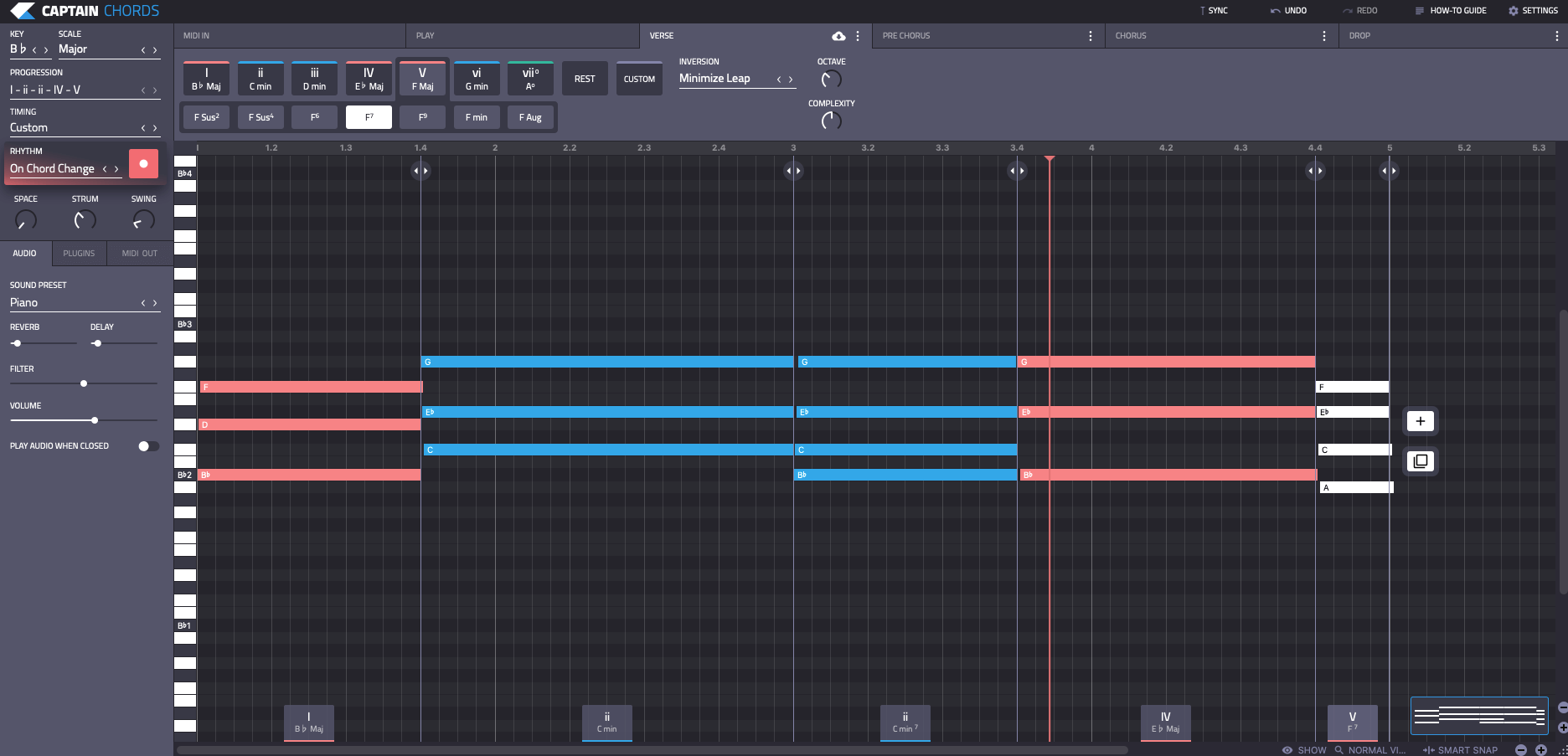
Task: Select the vi G min chord button
Action: point(477,79)
